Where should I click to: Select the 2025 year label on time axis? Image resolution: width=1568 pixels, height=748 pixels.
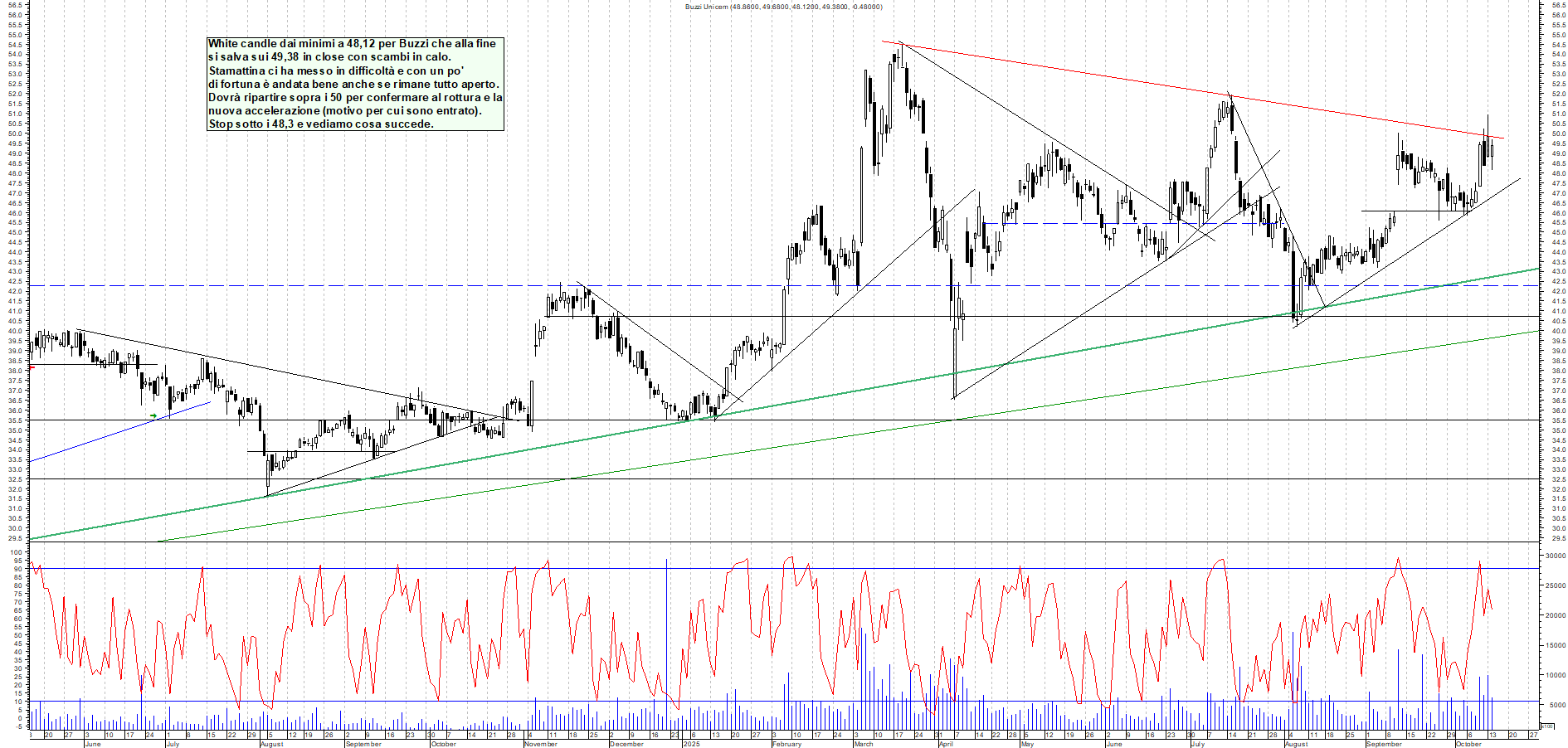point(690,744)
